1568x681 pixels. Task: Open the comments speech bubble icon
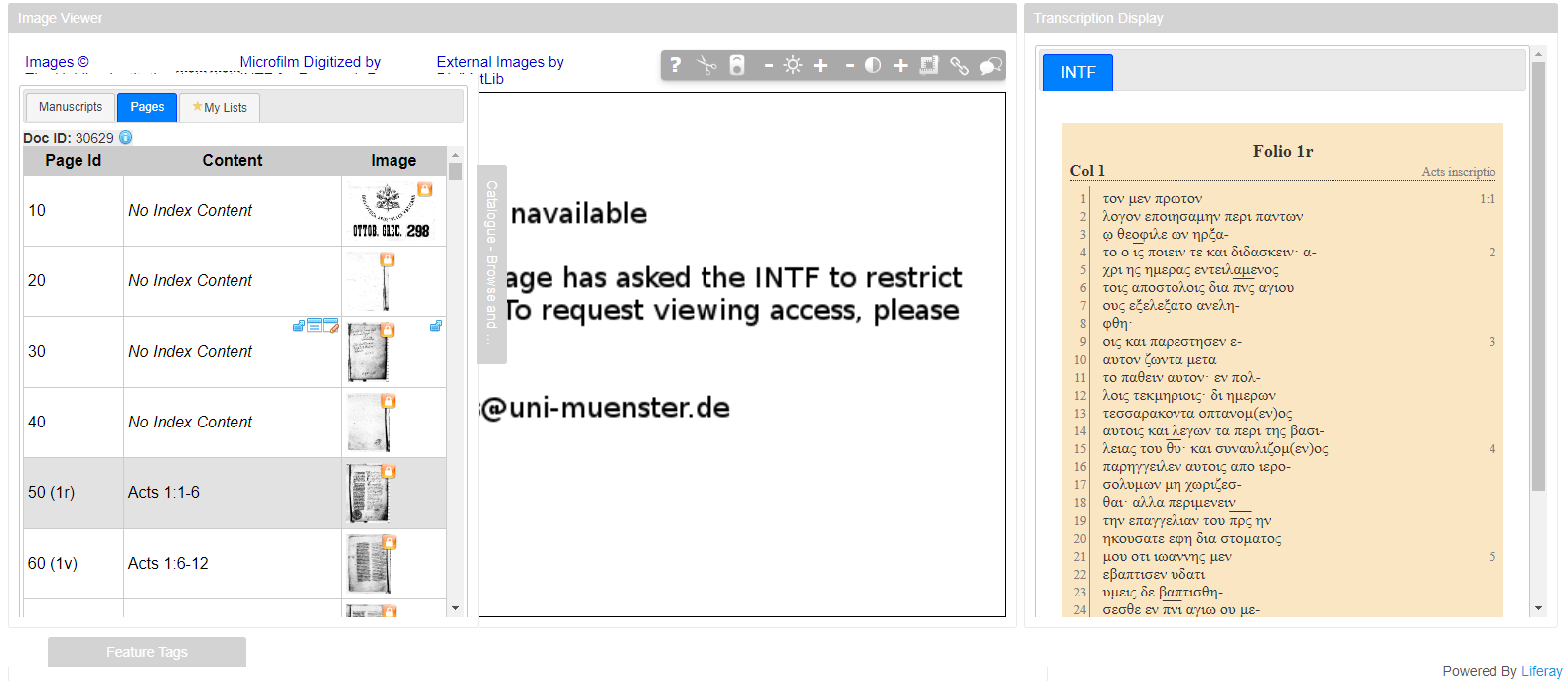pyautogui.click(x=990, y=66)
